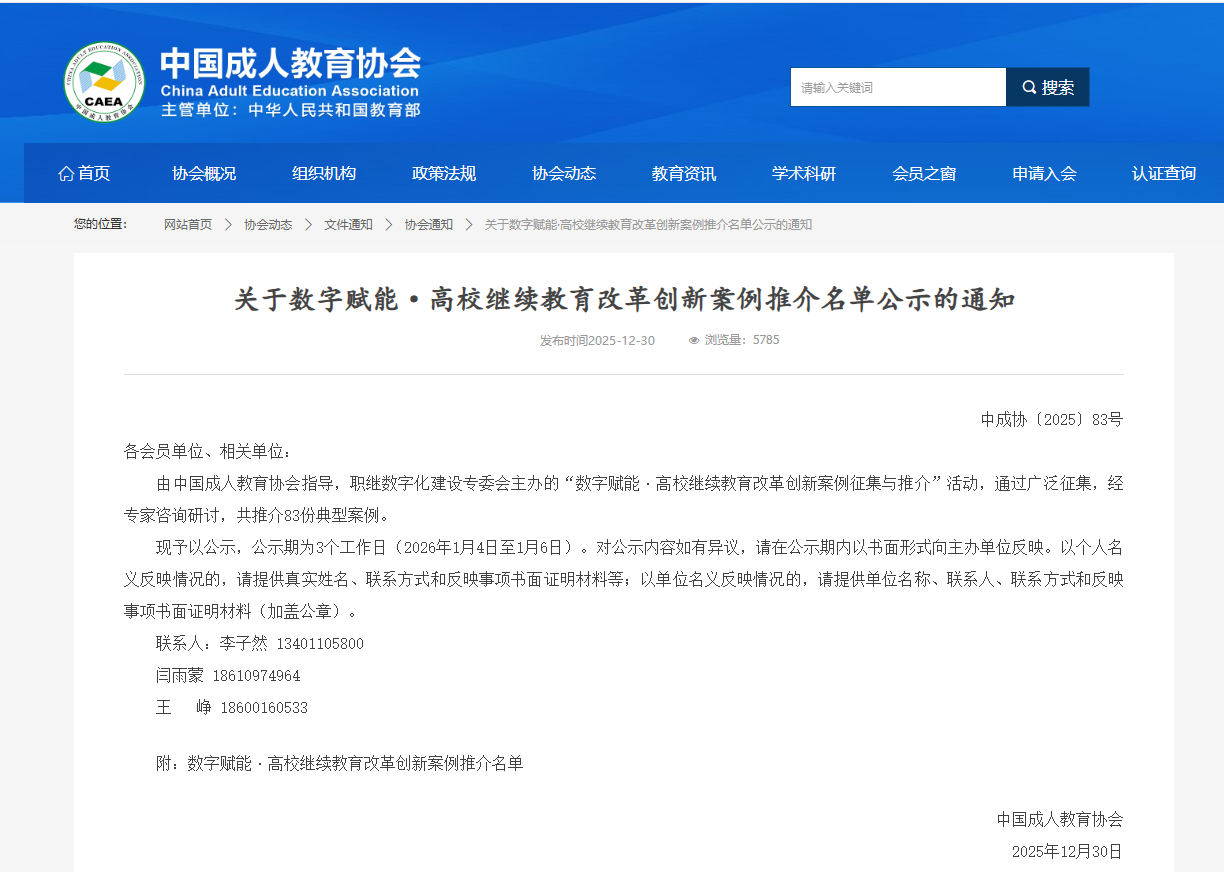Open the 协会概况 navigation menu
This screenshot has width=1224, height=872.
tap(204, 173)
